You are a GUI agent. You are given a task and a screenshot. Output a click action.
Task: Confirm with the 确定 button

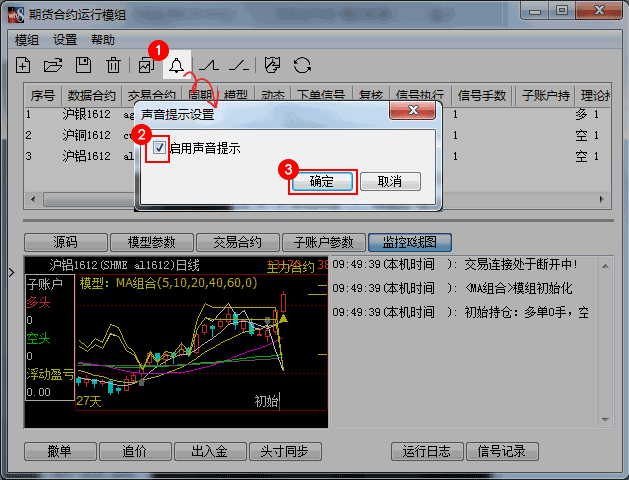(322, 182)
